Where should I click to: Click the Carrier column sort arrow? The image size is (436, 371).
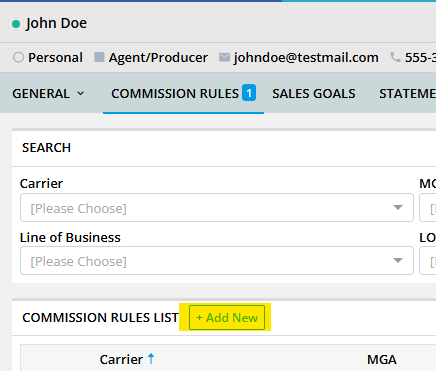coord(151,359)
